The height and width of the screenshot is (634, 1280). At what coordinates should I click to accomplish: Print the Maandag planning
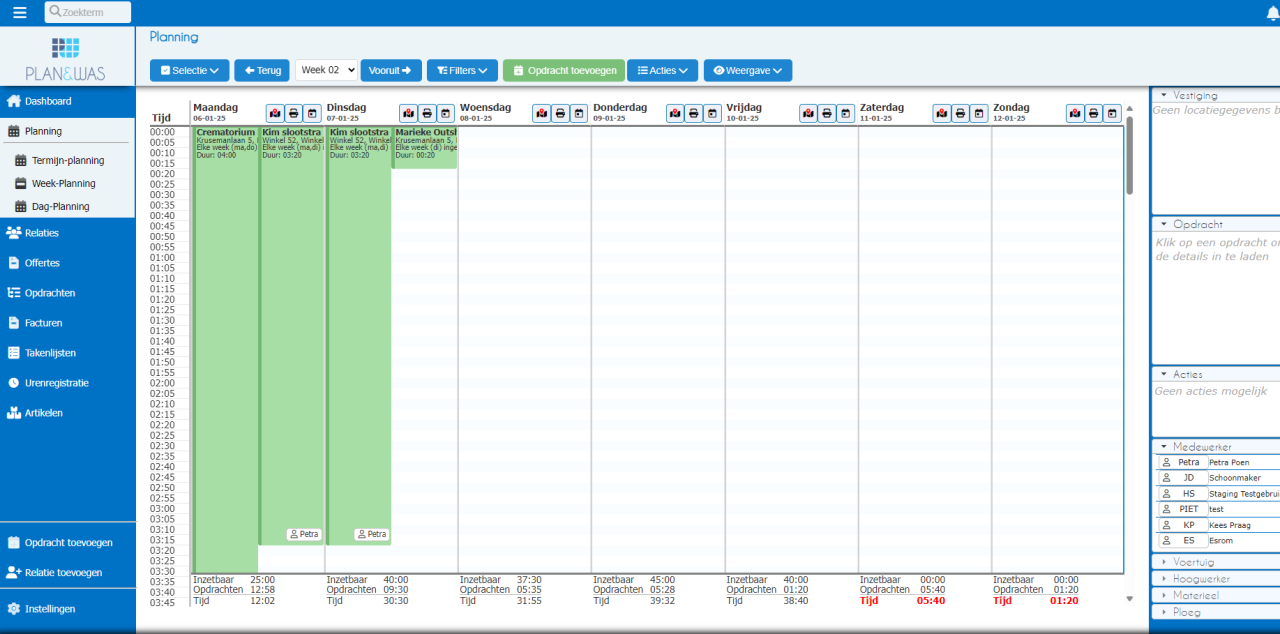(x=293, y=113)
